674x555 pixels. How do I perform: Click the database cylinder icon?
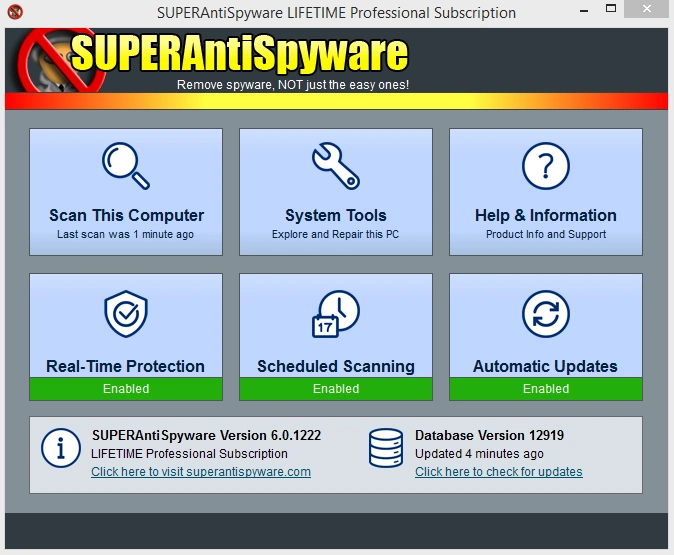(386, 448)
